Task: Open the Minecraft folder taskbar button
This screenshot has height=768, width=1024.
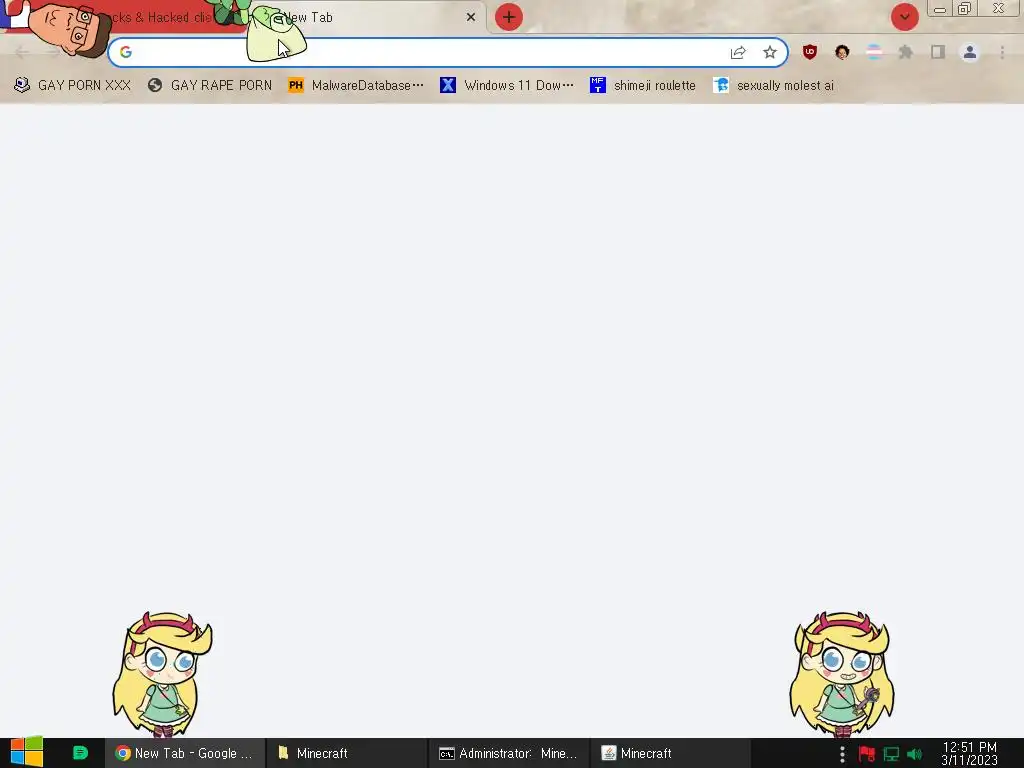Action: point(347,753)
